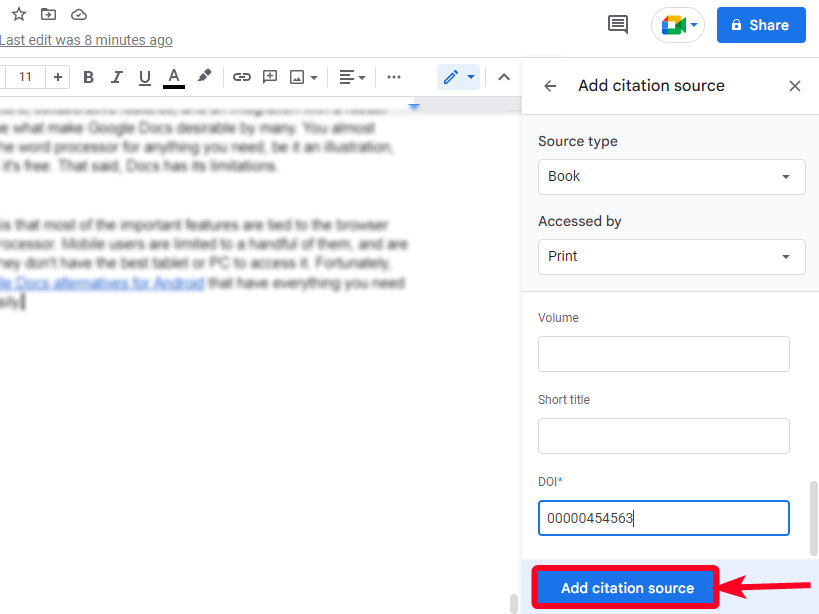Click the citation panel scrollbar
The height and width of the screenshot is (614, 819).
(814, 518)
